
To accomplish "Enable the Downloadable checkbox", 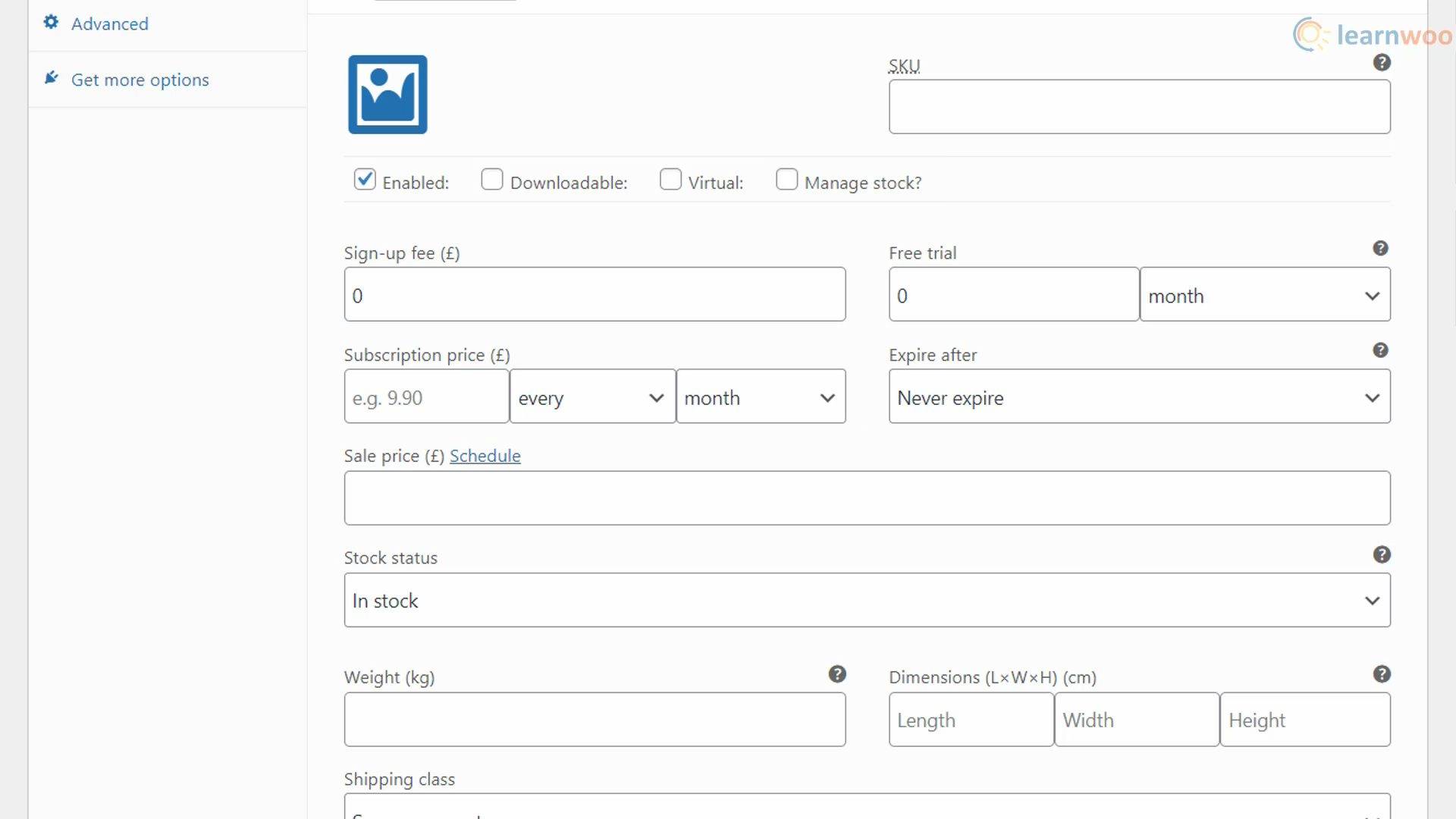I will pyautogui.click(x=492, y=181).
